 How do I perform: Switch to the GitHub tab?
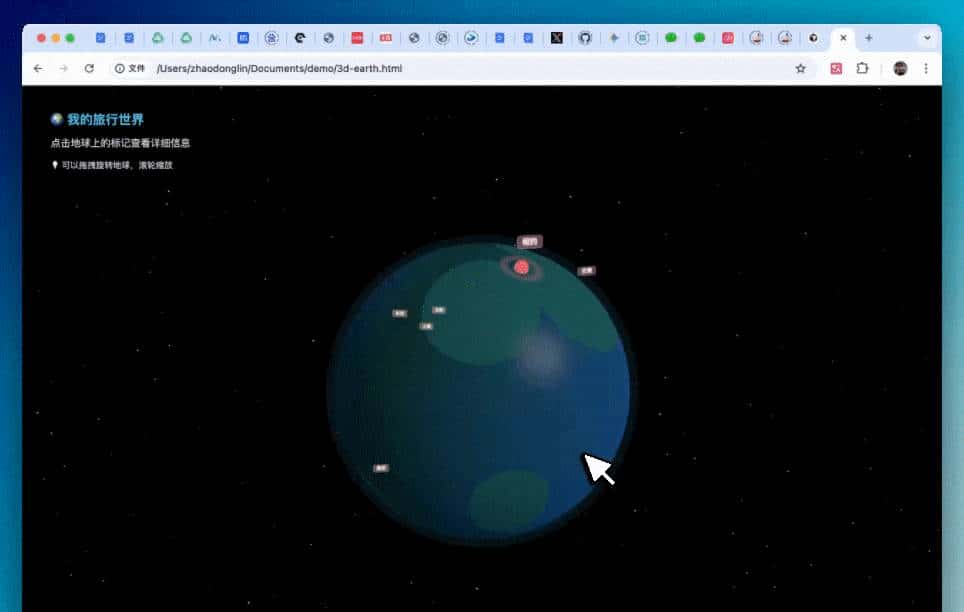(585, 38)
